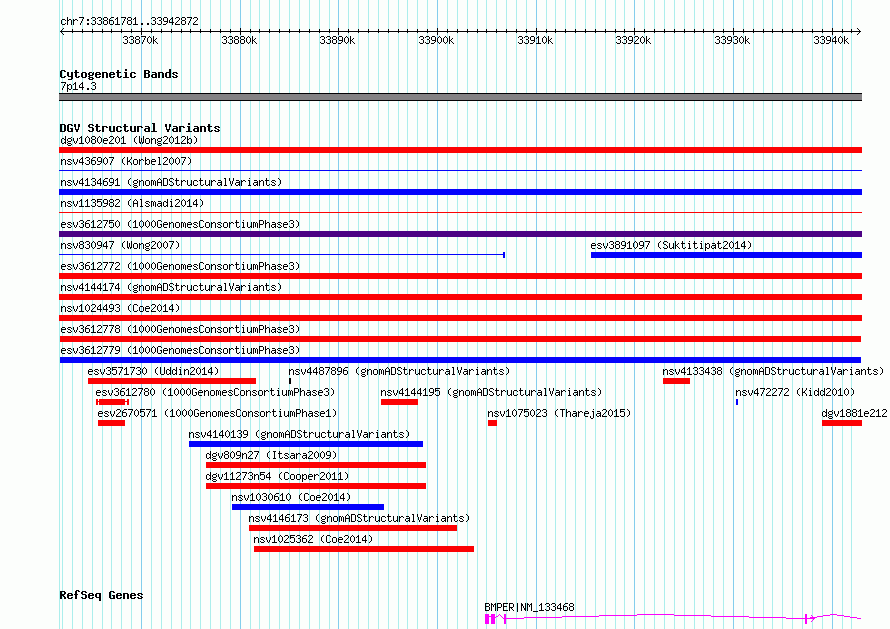Screen dimensions: 890x629
Task: Open esv3612750 1000Genomes variant label
Action: (180, 224)
